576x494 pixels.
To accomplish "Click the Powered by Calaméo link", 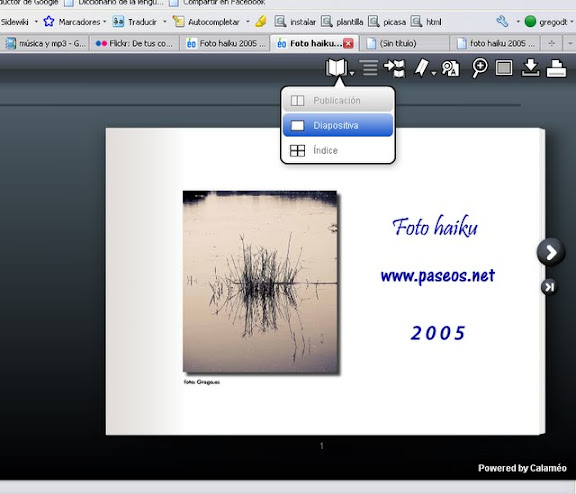I will point(522,468).
